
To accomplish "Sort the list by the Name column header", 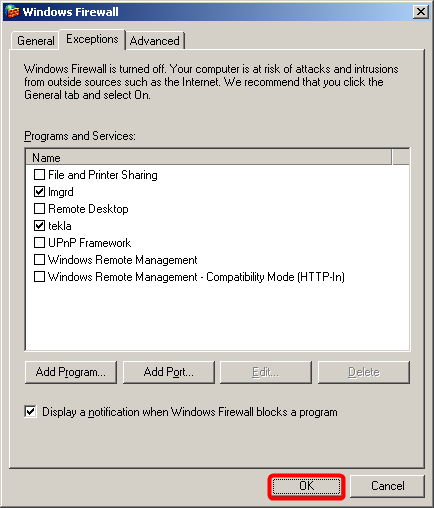I will pos(208,157).
